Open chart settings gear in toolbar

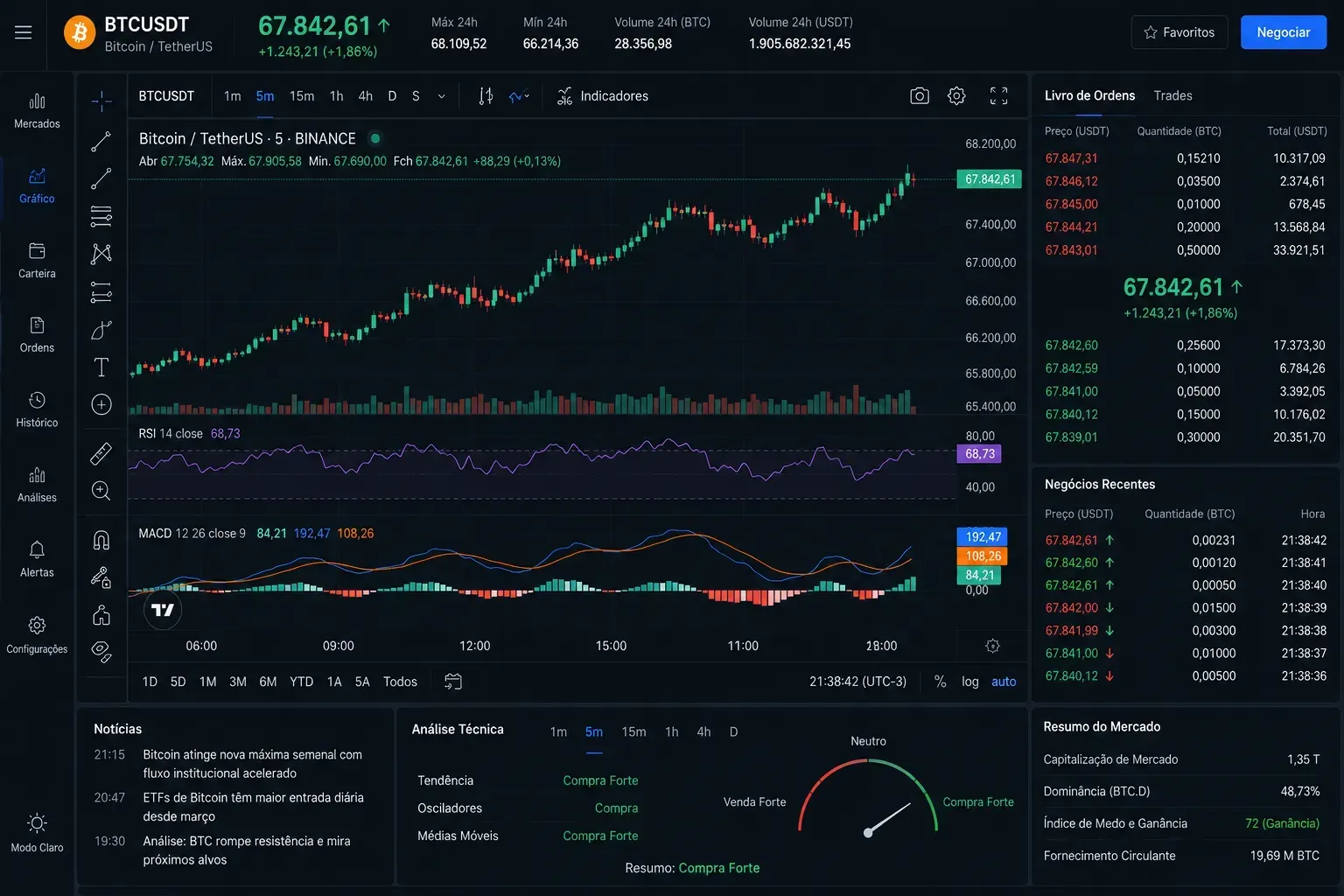point(956,96)
